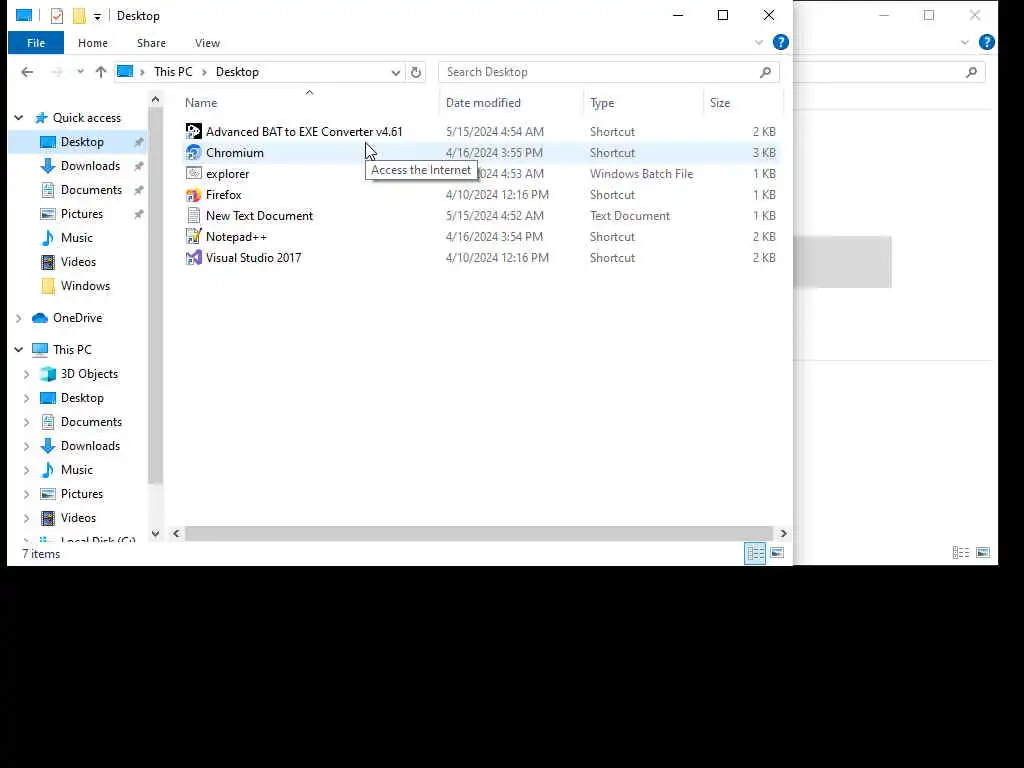Sort files by Date modified column header
Image resolution: width=1024 pixels, height=768 pixels.
pyautogui.click(x=512, y=103)
